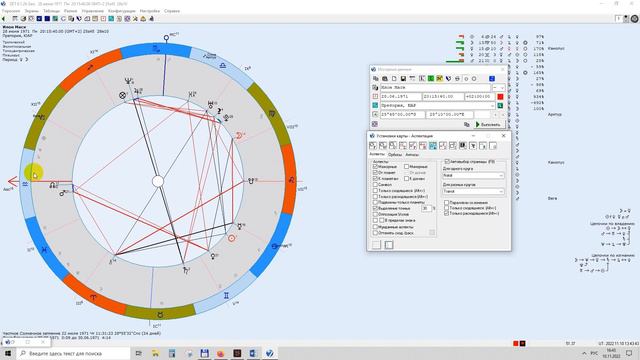Click the first icon in aspect settings toolbar
The image size is (640, 360).
pos(373,145)
